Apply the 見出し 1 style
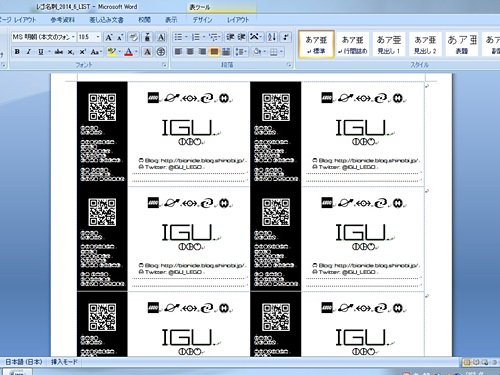500x375 pixels. click(389, 44)
